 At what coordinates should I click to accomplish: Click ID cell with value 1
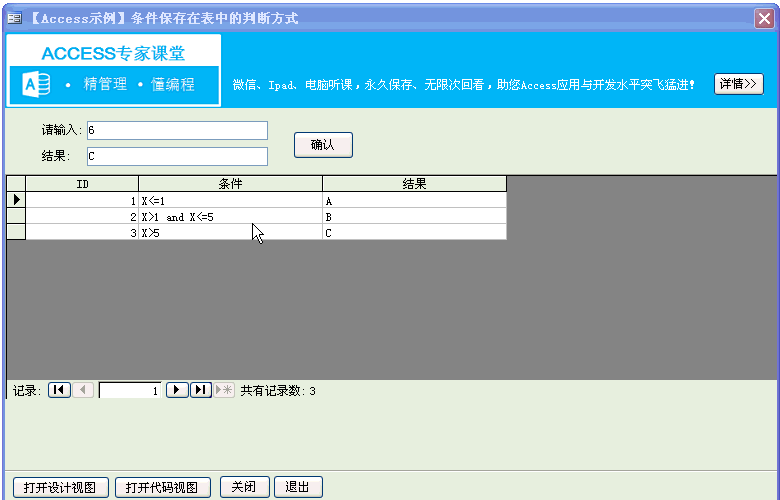(x=82, y=200)
